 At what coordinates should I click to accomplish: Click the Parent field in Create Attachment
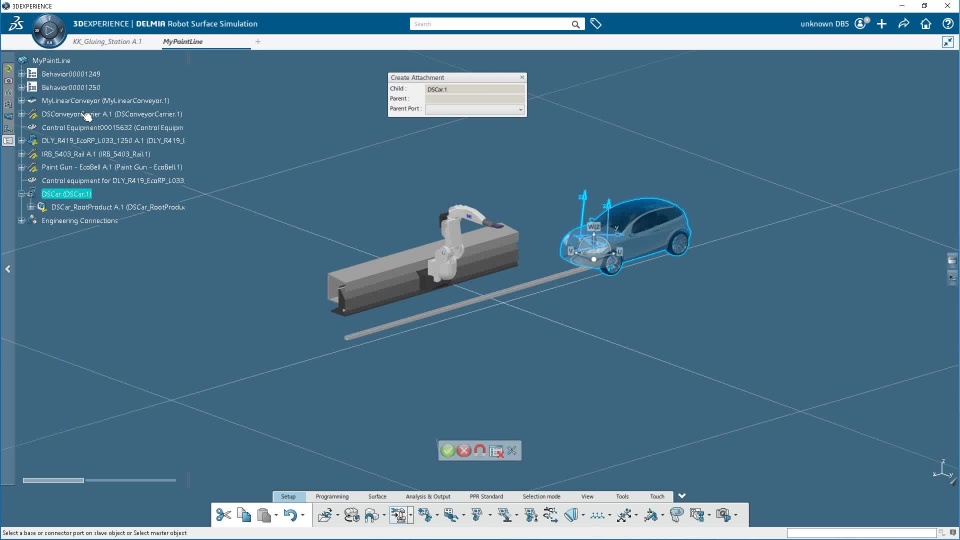point(474,99)
